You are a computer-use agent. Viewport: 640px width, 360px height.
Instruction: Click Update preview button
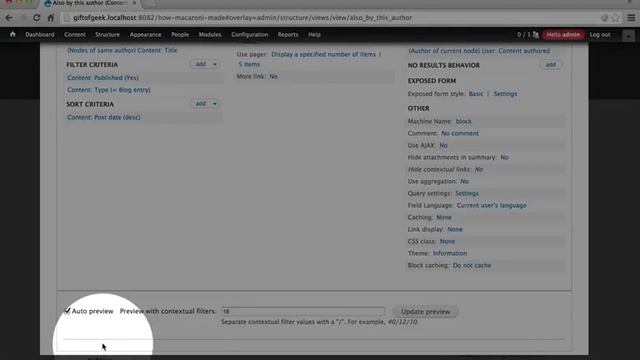point(425,311)
